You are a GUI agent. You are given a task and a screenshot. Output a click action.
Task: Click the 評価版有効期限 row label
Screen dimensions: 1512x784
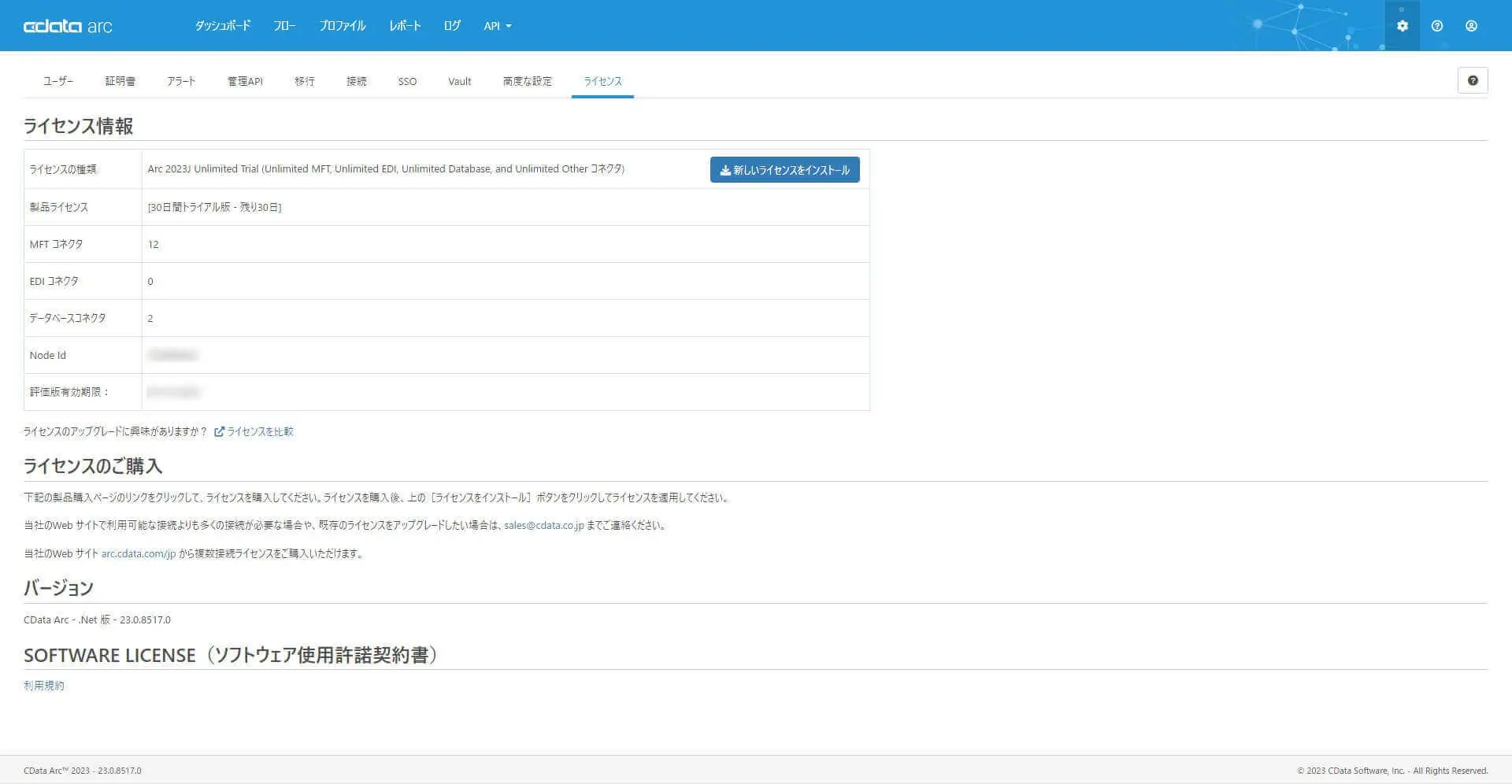(69, 392)
